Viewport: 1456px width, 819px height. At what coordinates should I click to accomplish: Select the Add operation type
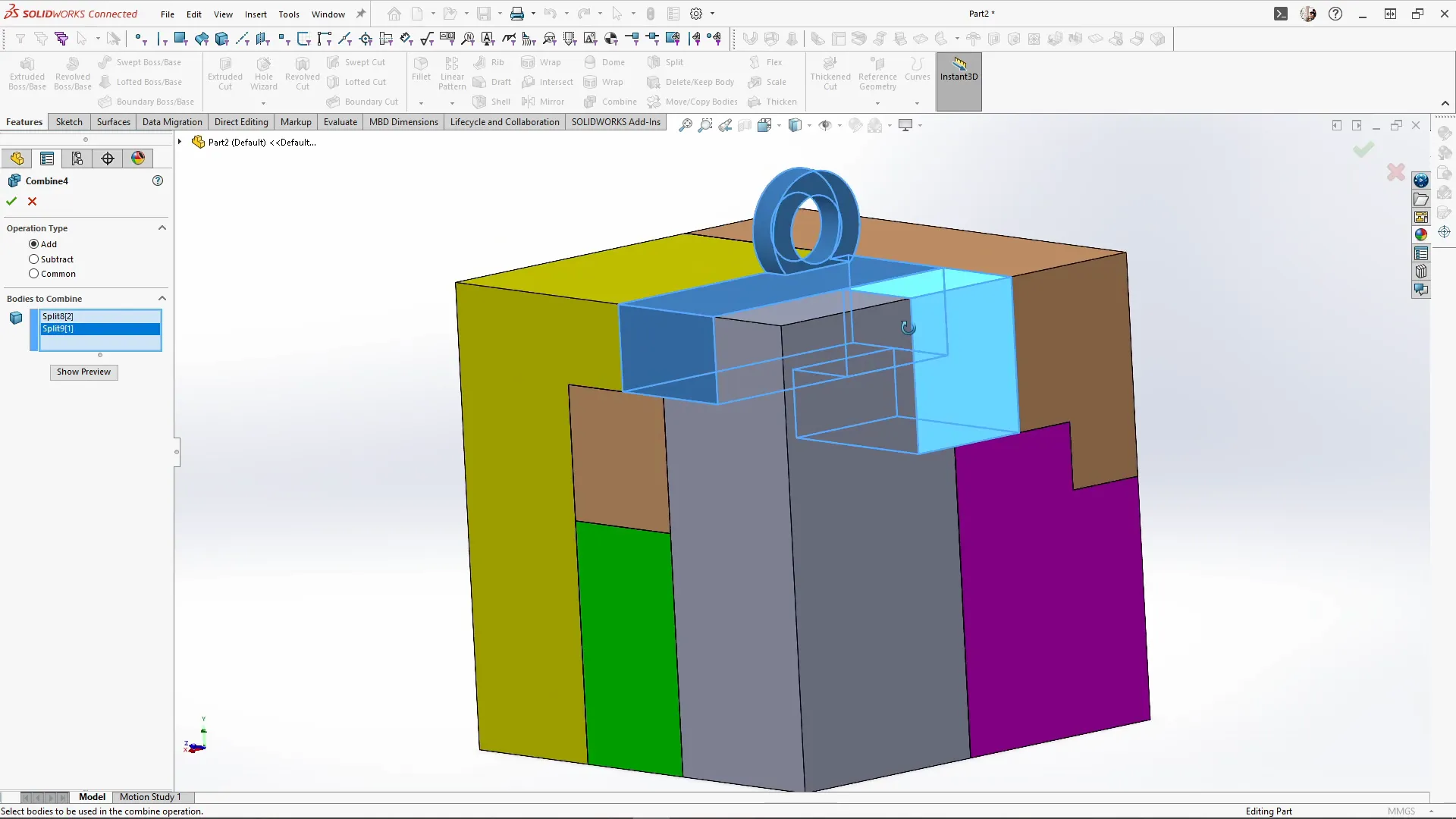34,244
